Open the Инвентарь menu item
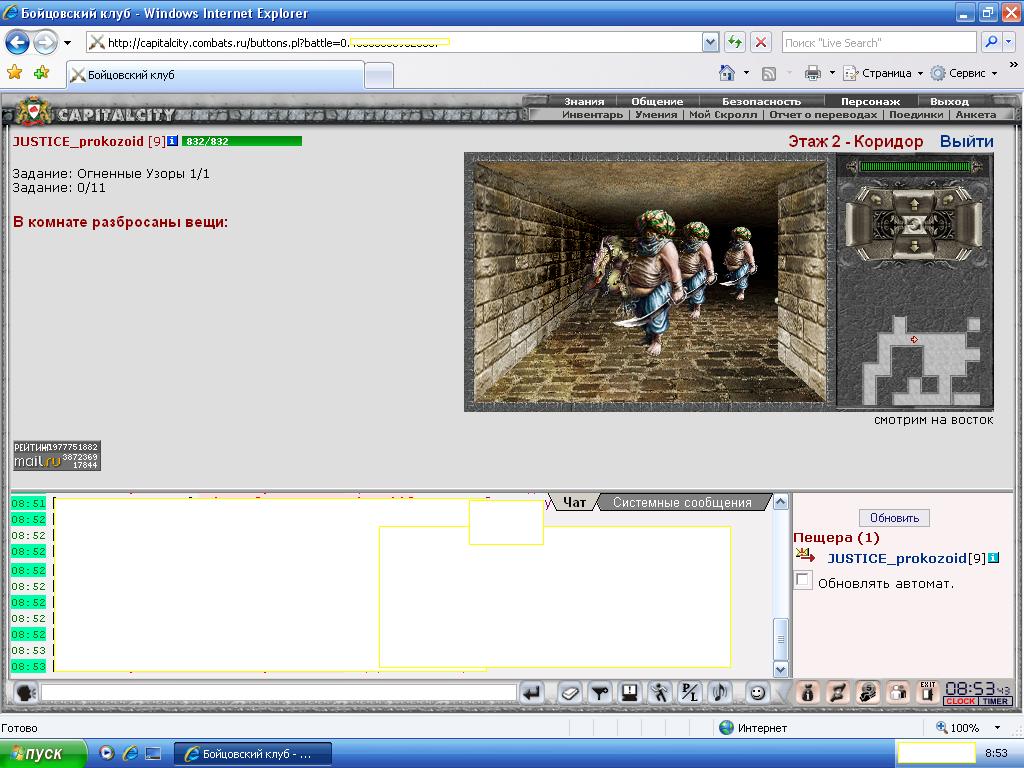Viewport: 1024px width, 768px height. pos(592,114)
